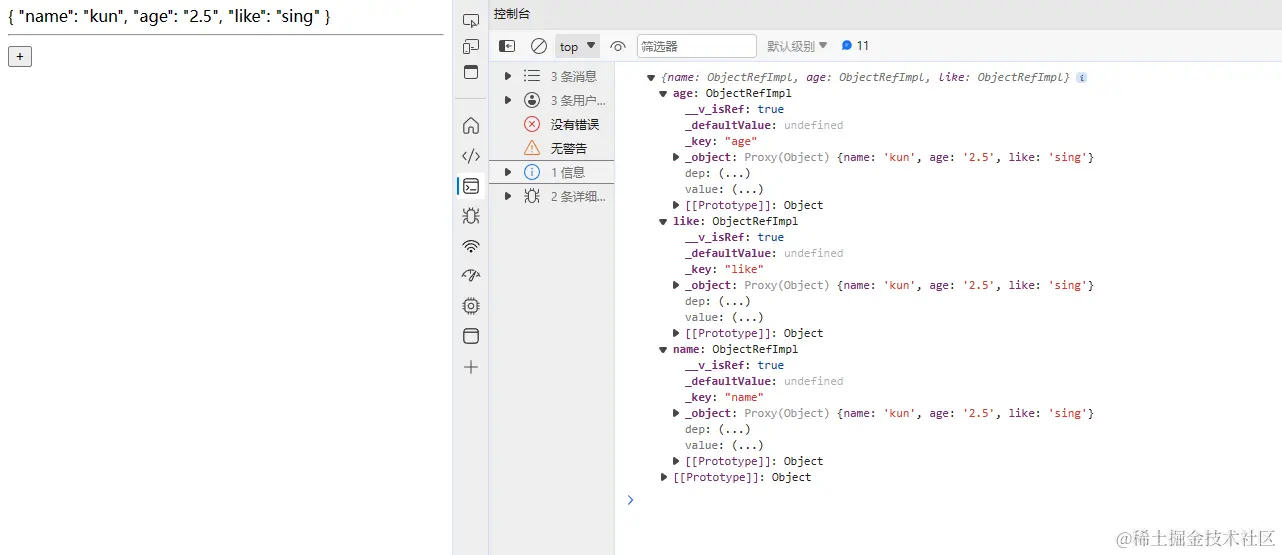Image resolution: width=1282 pixels, height=555 pixels.
Task: Click the 控制台 console panel title
Action: (x=512, y=14)
